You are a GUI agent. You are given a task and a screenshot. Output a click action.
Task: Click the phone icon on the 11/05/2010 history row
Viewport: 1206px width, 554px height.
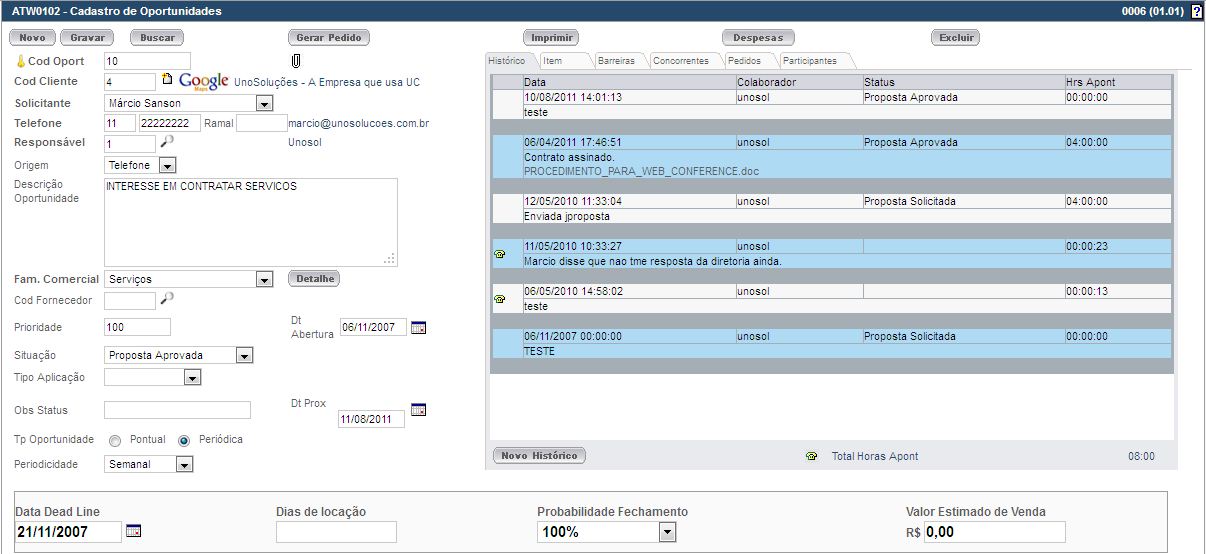click(x=500, y=254)
